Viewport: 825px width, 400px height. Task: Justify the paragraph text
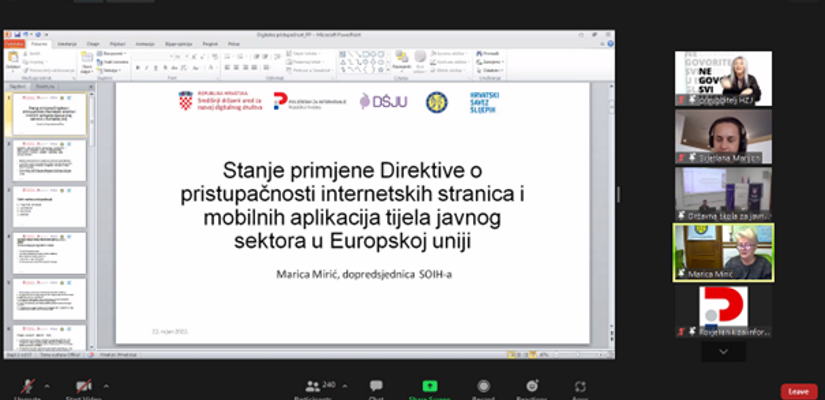[255, 68]
